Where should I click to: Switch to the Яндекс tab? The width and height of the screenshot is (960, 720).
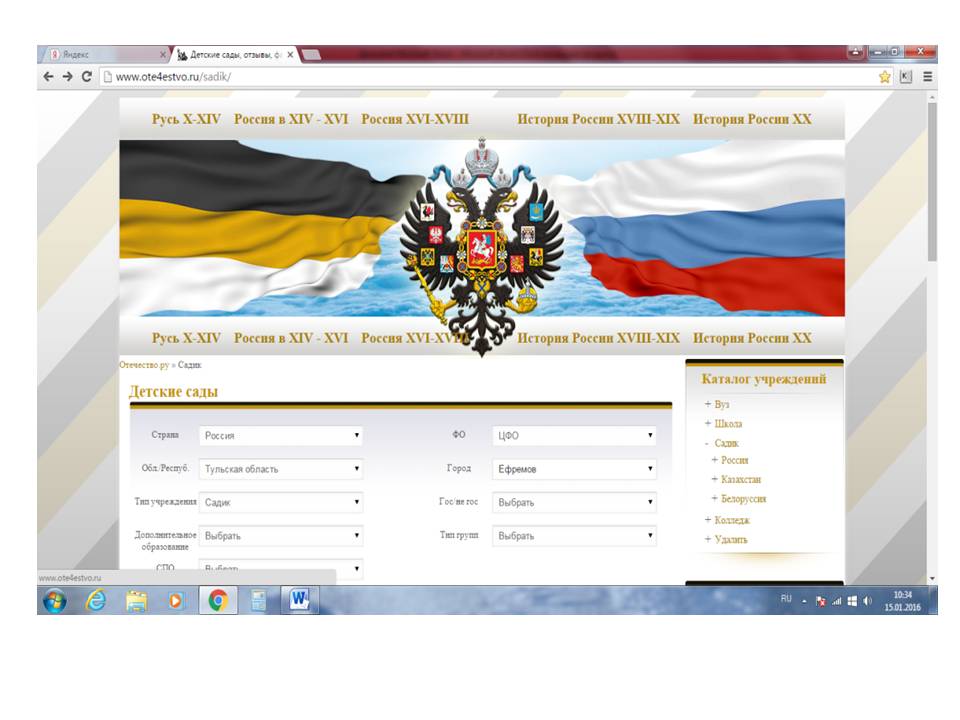(104, 54)
